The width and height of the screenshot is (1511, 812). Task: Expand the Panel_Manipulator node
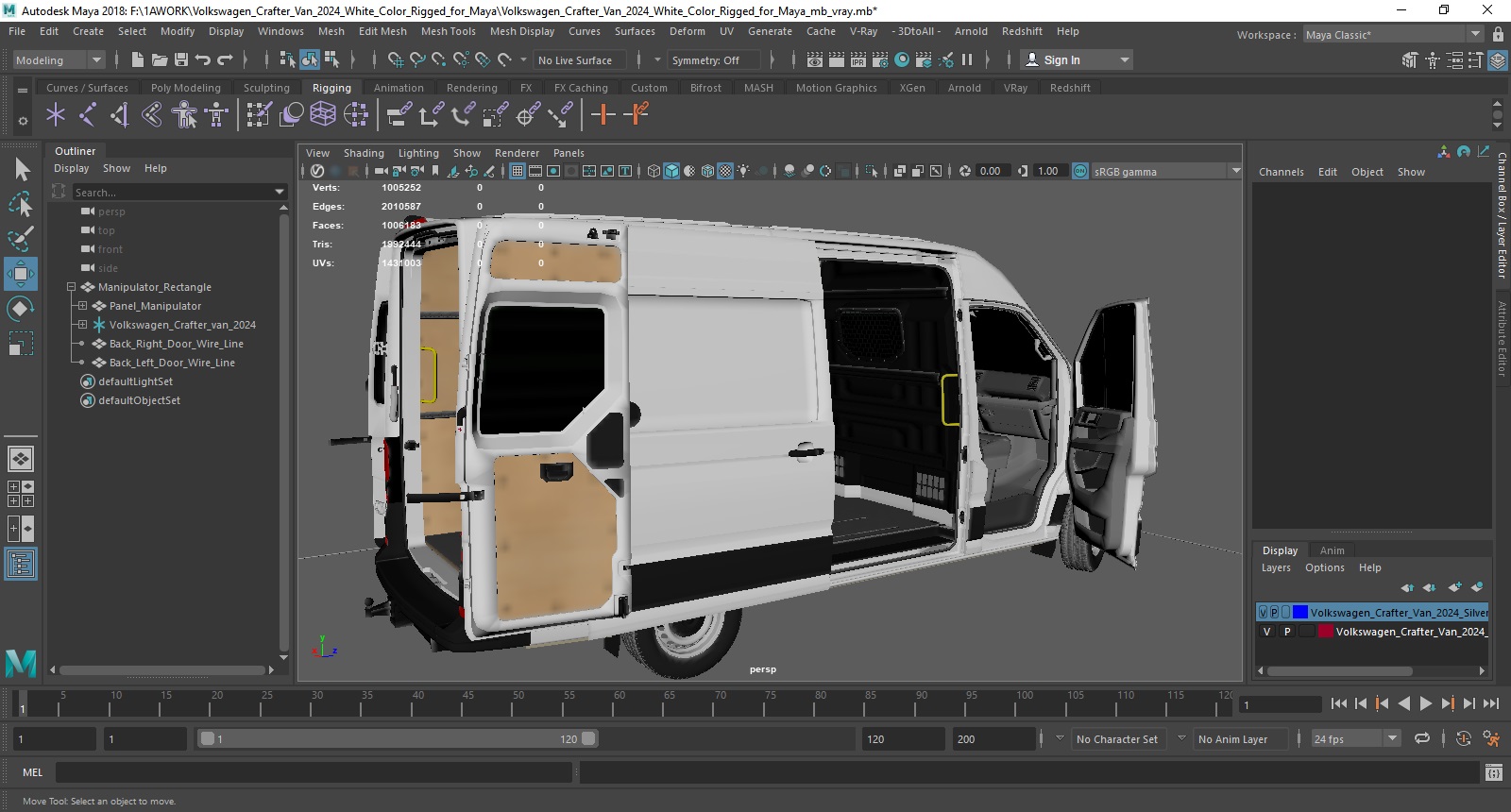(82, 306)
